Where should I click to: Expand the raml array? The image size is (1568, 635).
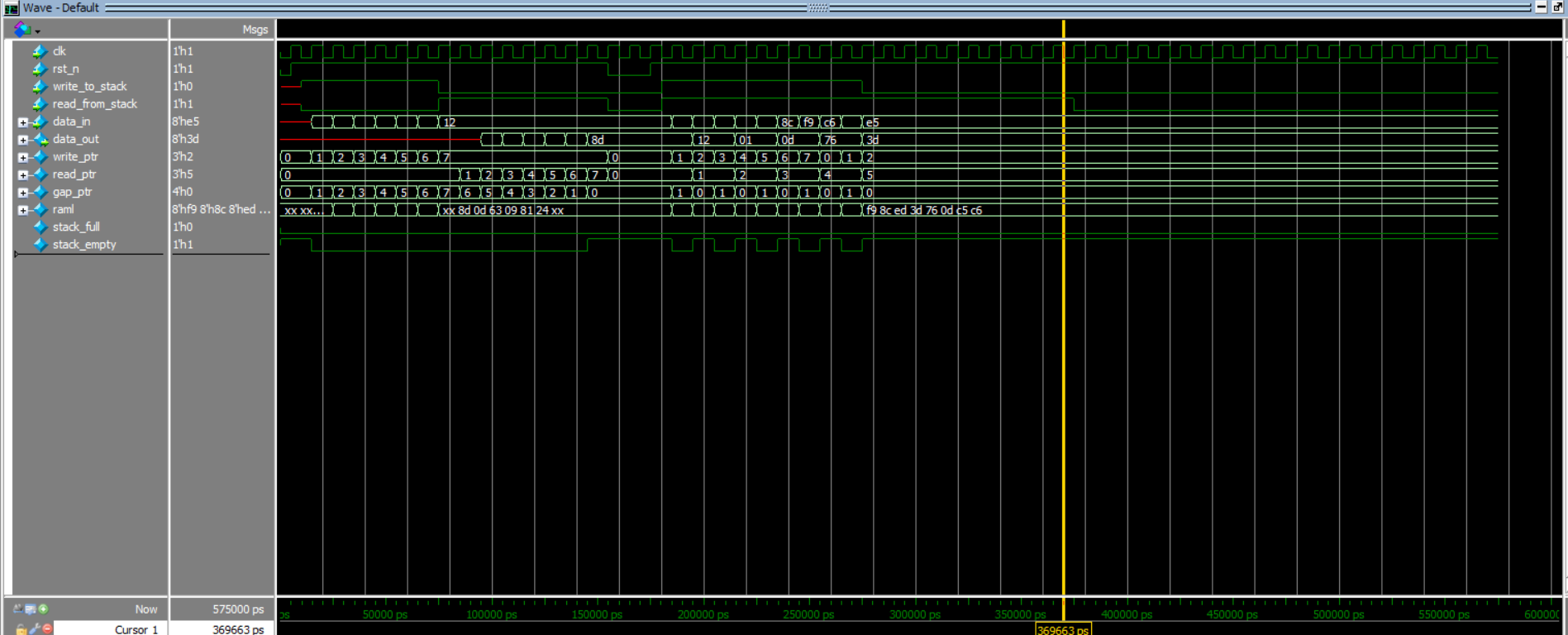pyautogui.click(x=23, y=210)
